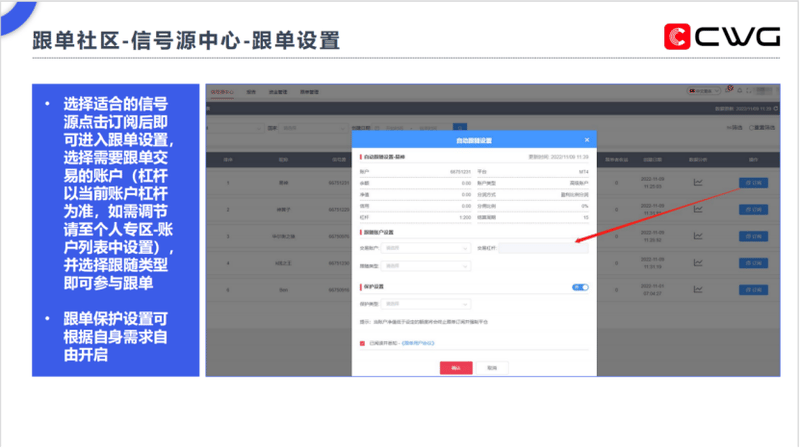This screenshot has height=448, width=800.
Task: Open the 跟单用户协议 link
Action: [418, 343]
